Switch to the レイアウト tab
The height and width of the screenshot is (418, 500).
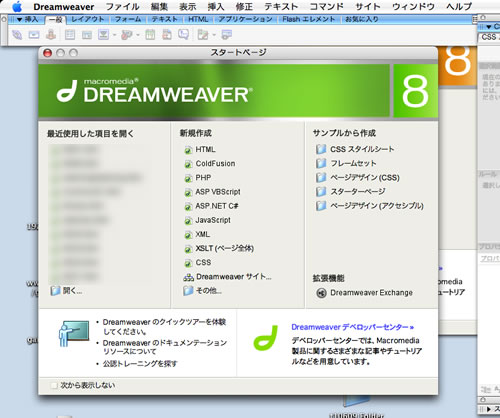[87, 19]
